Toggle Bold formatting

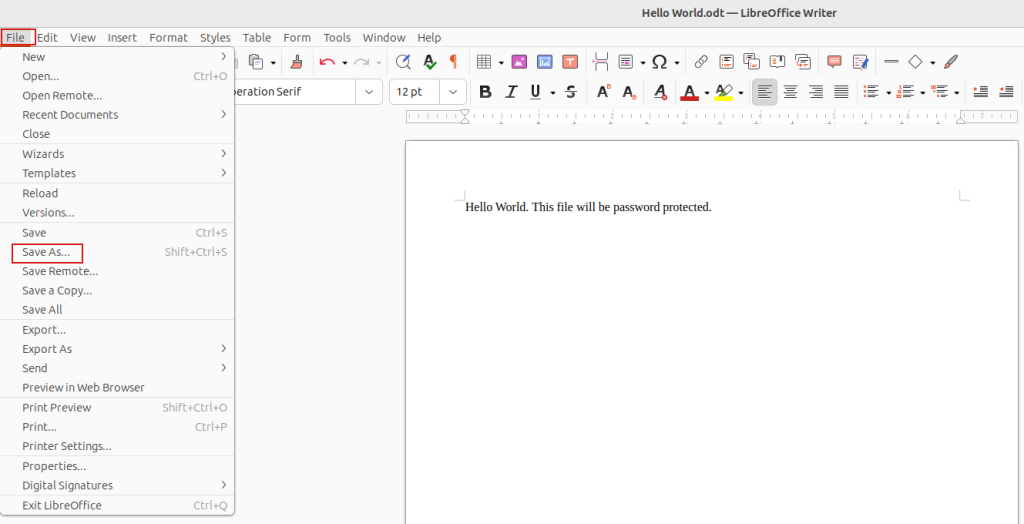pyautogui.click(x=485, y=92)
